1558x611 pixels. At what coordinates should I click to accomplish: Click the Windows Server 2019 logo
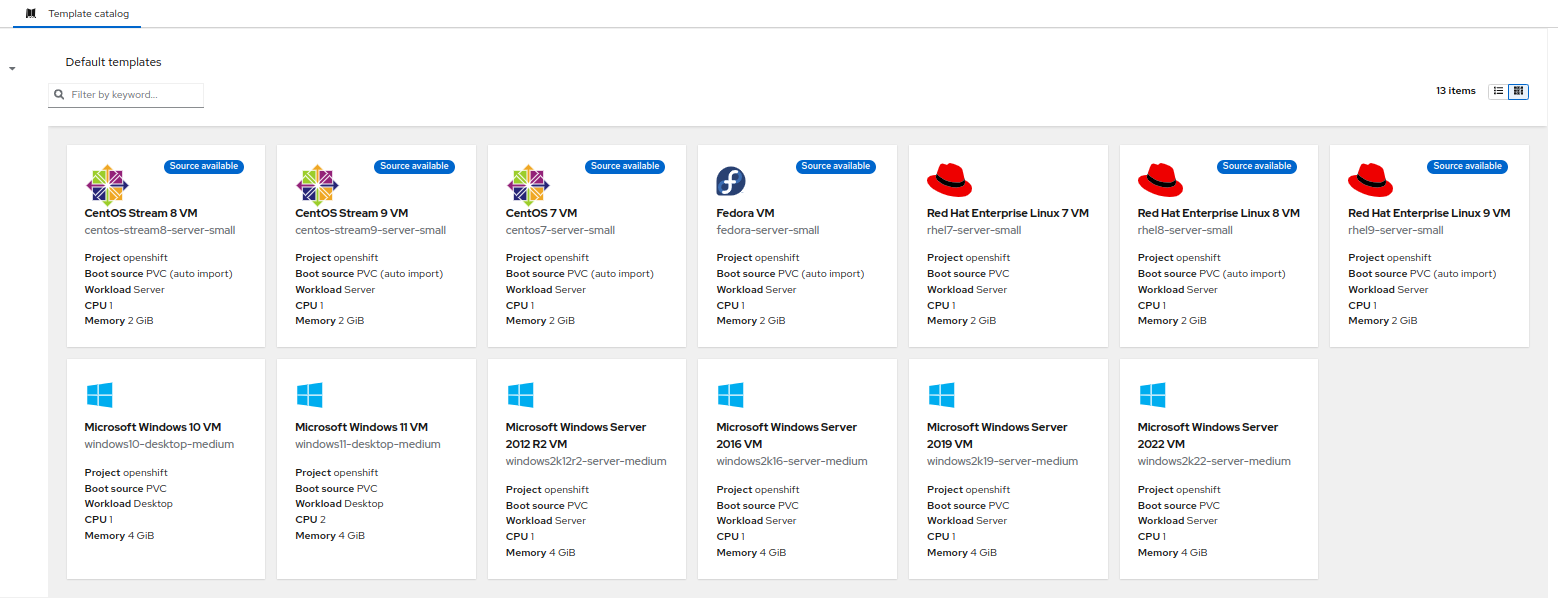[x=941, y=395]
